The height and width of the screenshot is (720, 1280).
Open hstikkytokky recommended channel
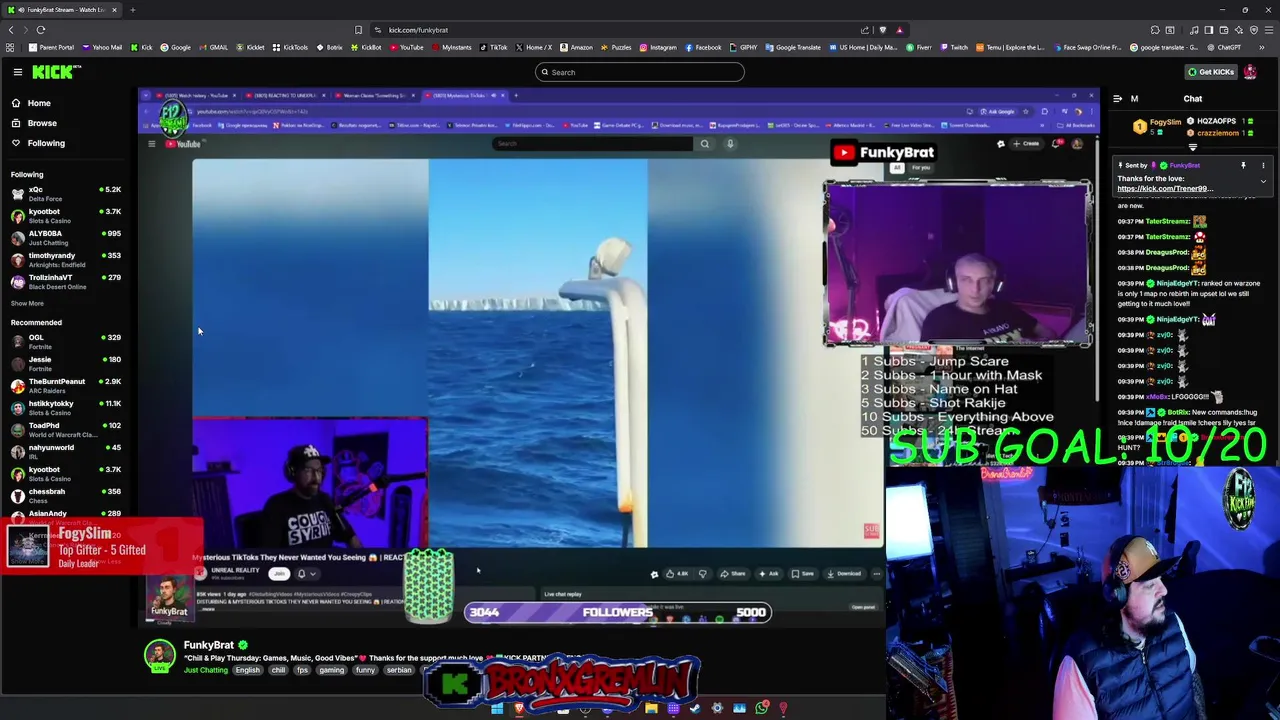(65, 408)
